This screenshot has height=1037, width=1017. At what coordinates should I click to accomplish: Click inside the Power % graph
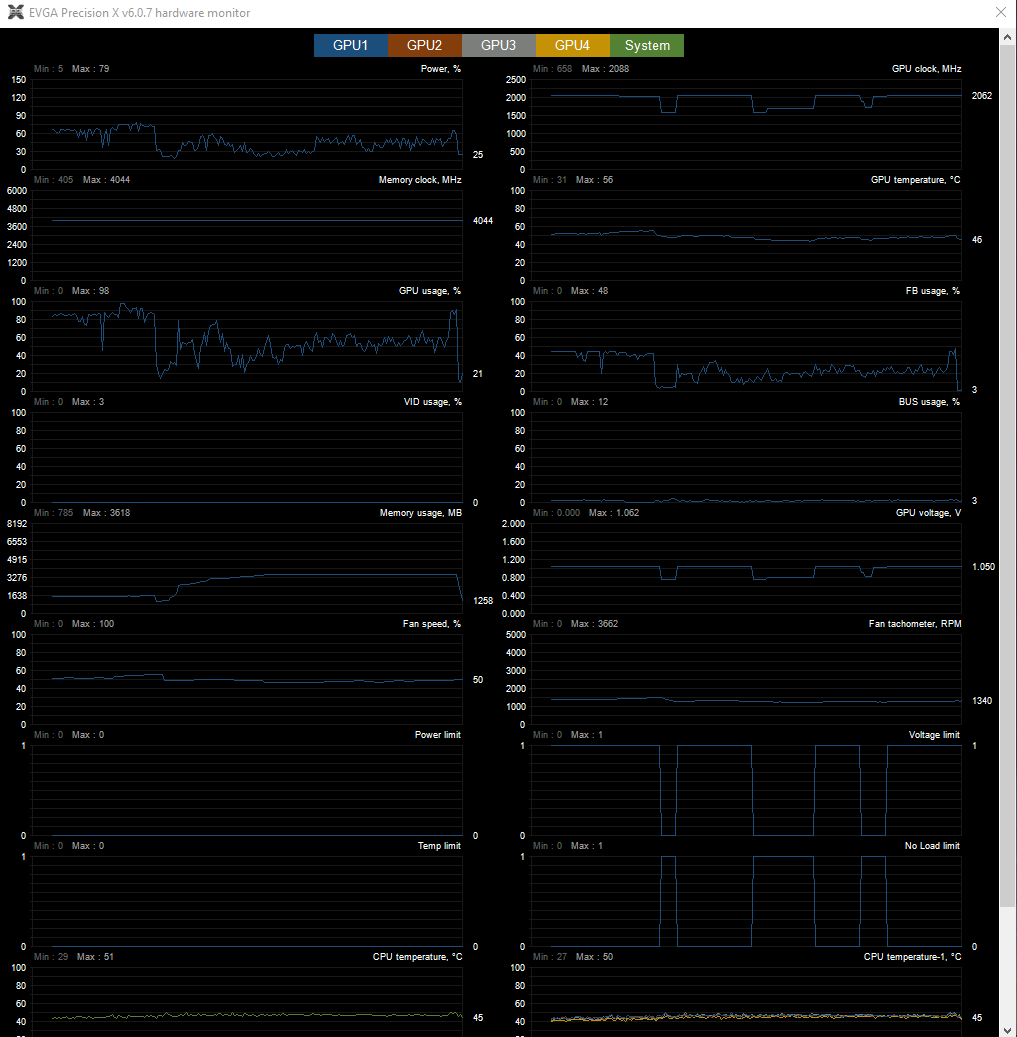click(247, 124)
